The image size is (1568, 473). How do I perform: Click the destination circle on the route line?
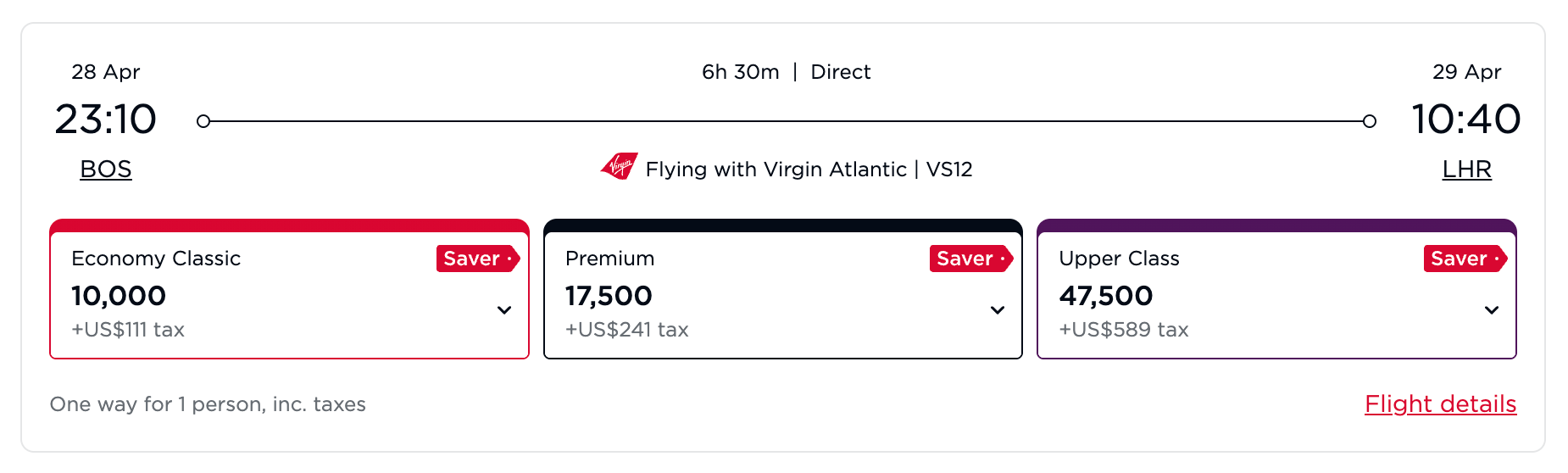click(1370, 121)
